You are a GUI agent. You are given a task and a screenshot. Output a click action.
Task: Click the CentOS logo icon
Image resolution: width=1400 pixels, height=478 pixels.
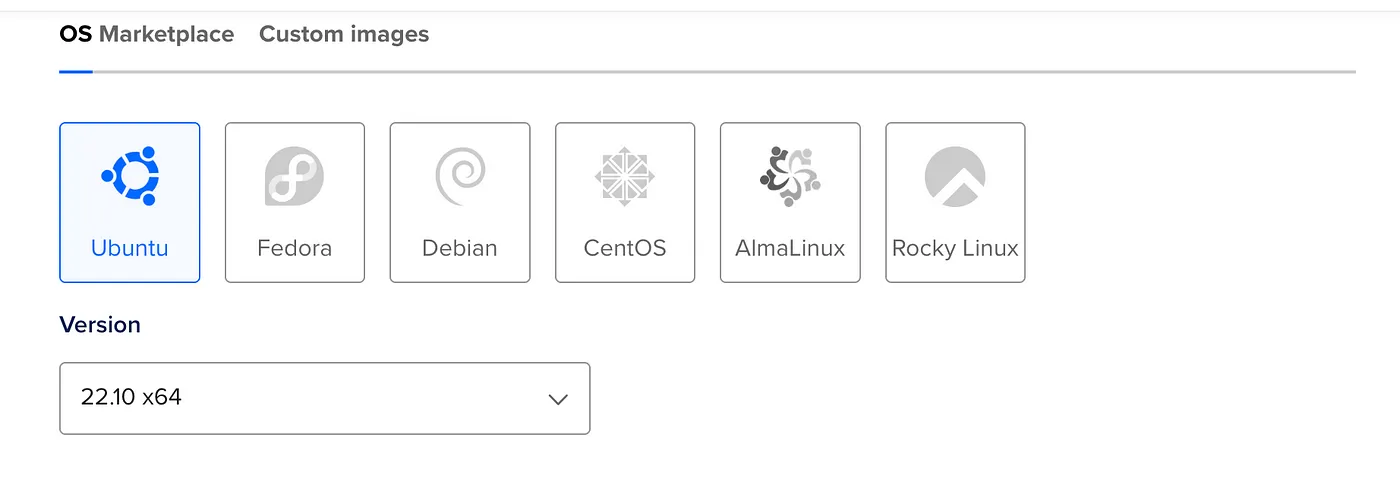tap(625, 176)
